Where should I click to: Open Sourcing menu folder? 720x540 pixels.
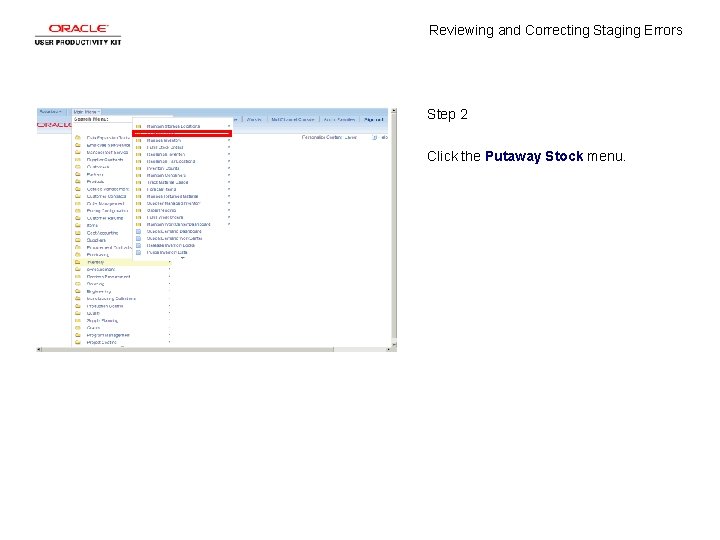(x=96, y=284)
